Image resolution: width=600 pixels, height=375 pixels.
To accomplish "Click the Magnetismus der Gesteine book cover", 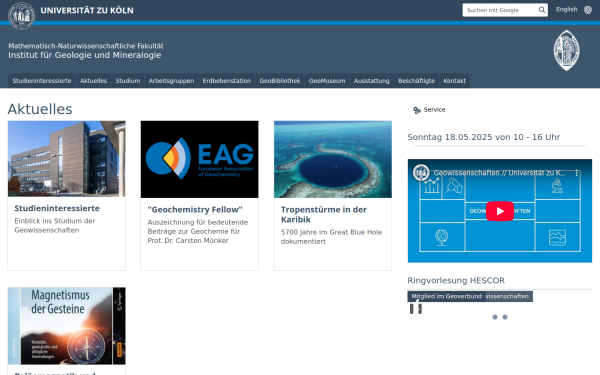I will point(67,326).
